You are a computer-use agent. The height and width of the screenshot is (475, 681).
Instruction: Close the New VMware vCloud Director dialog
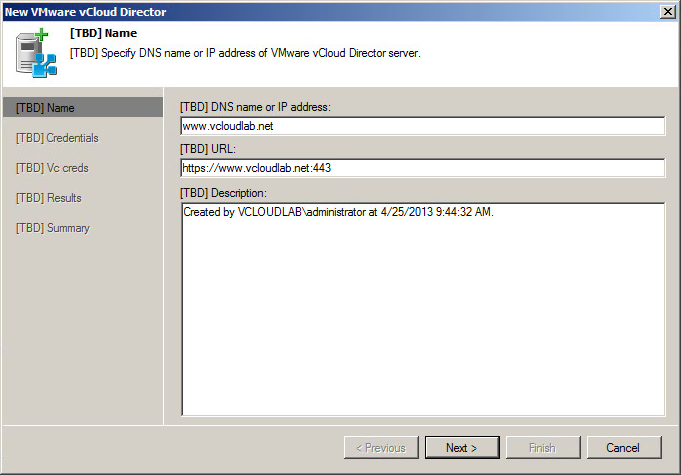(668, 12)
